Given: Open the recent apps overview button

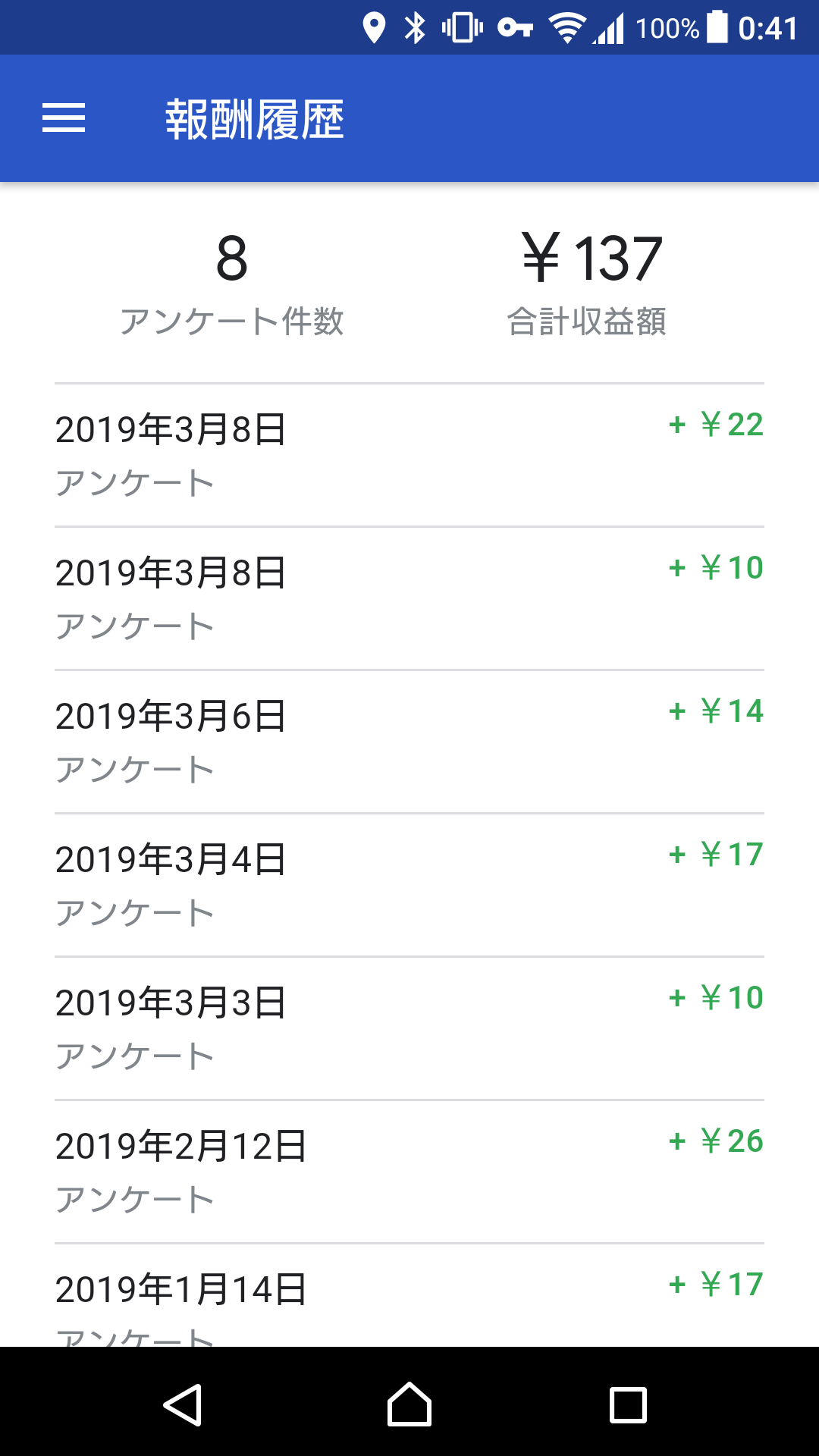Looking at the screenshot, I should pyautogui.click(x=628, y=1405).
